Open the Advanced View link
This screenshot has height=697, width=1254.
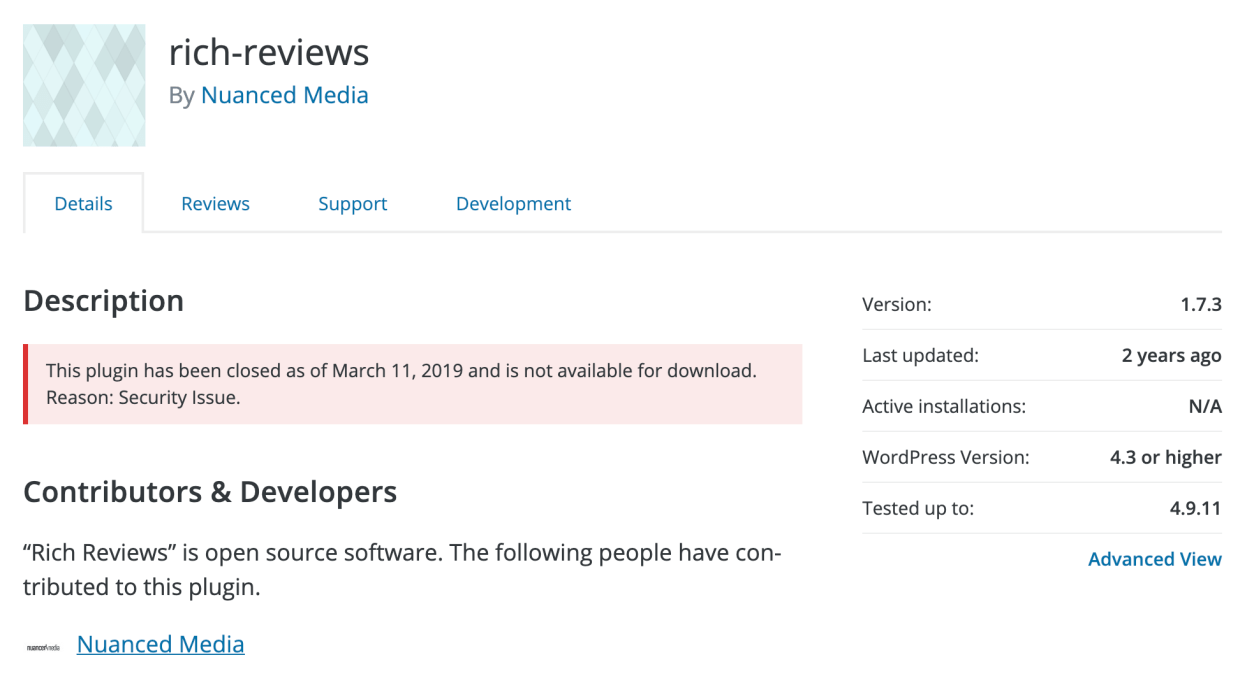coord(1155,559)
